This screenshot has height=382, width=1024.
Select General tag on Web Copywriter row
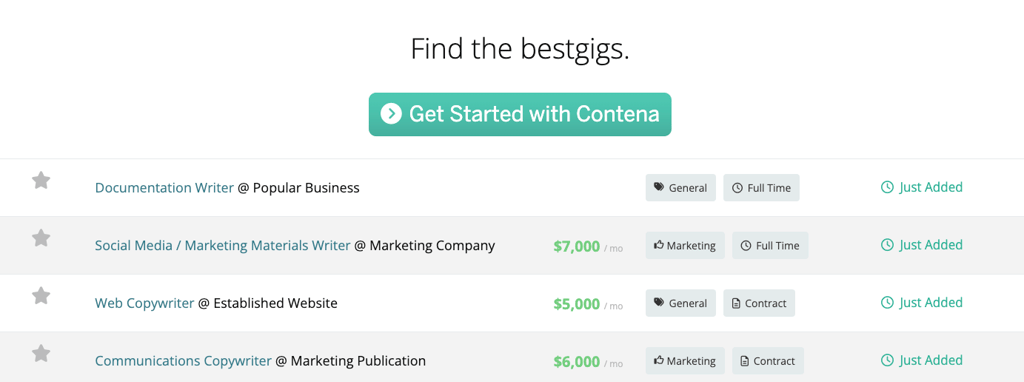click(680, 303)
